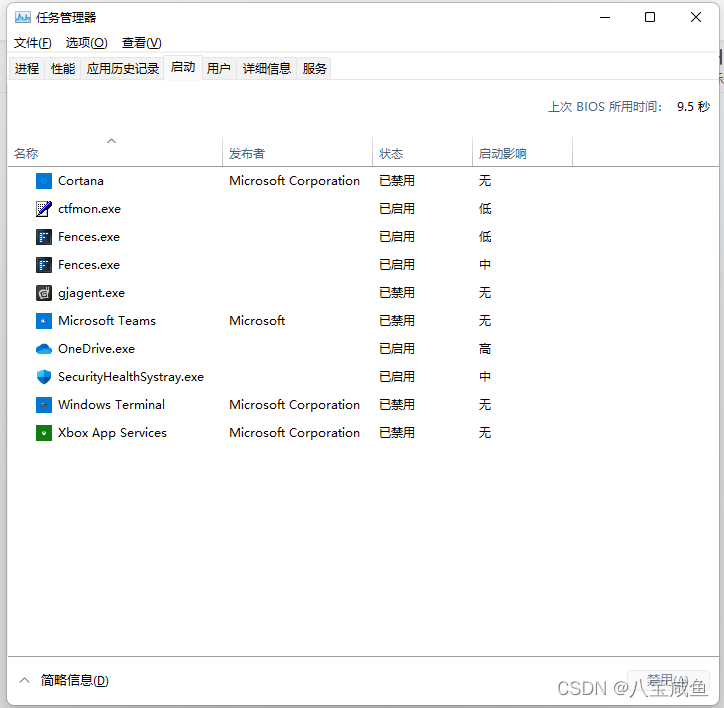This screenshot has width=724, height=708.
Task: Open the 文件(F) menu
Action: tap(32, 43)
